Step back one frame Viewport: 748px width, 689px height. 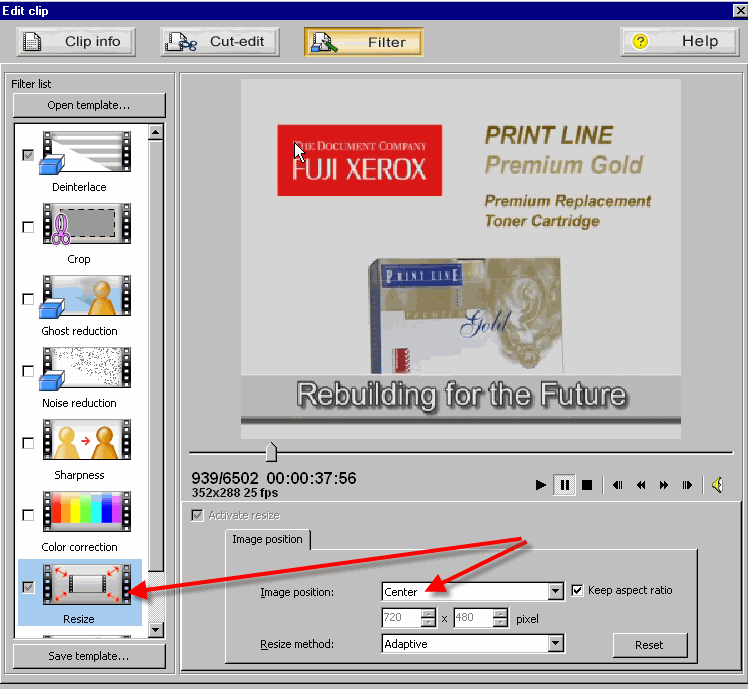[617, 485]
